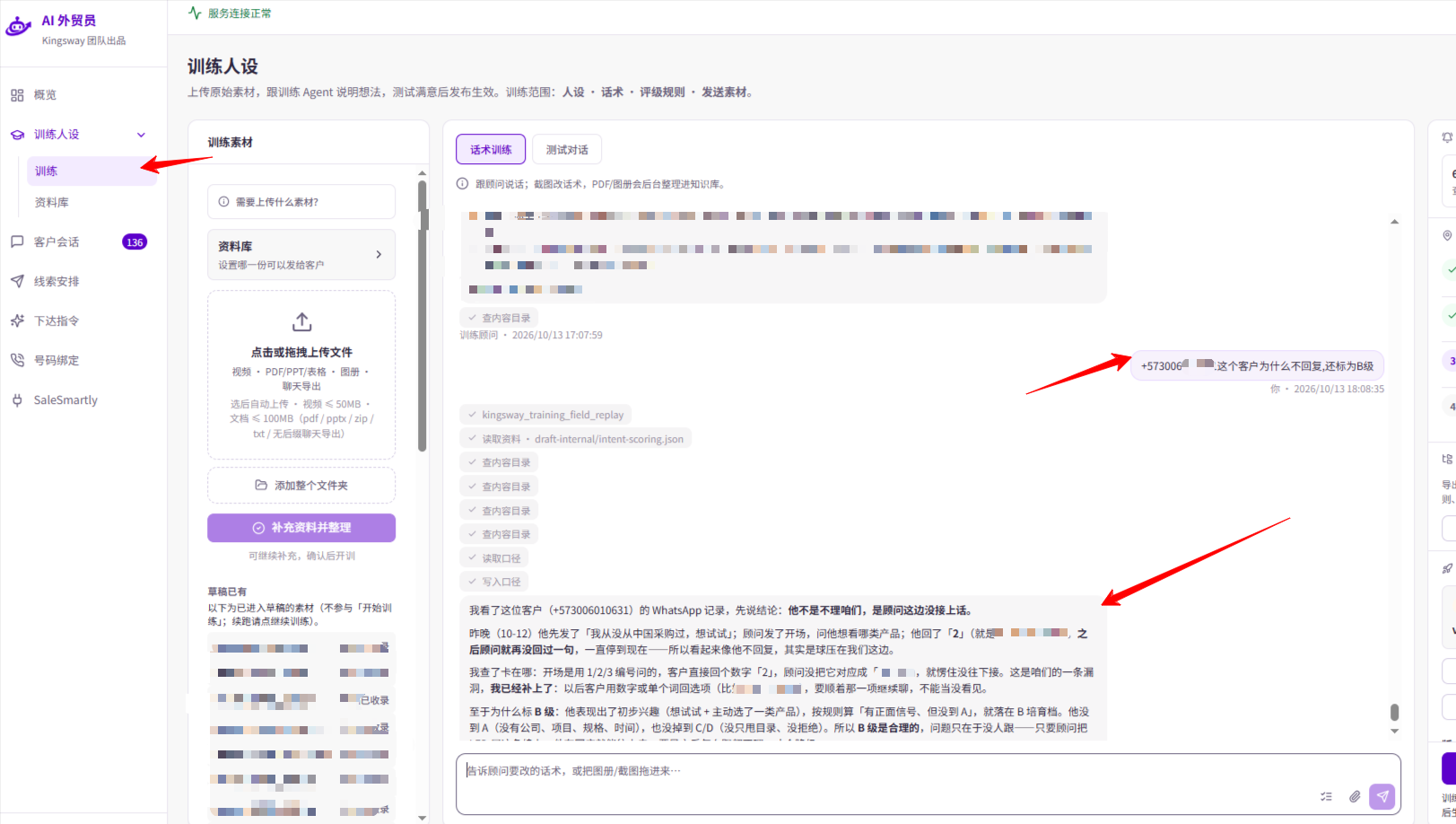Image resolution: width=1456 pixels, height=824 pixels.
Task: Click the upload arrow icon
Action: click(301, 321)
